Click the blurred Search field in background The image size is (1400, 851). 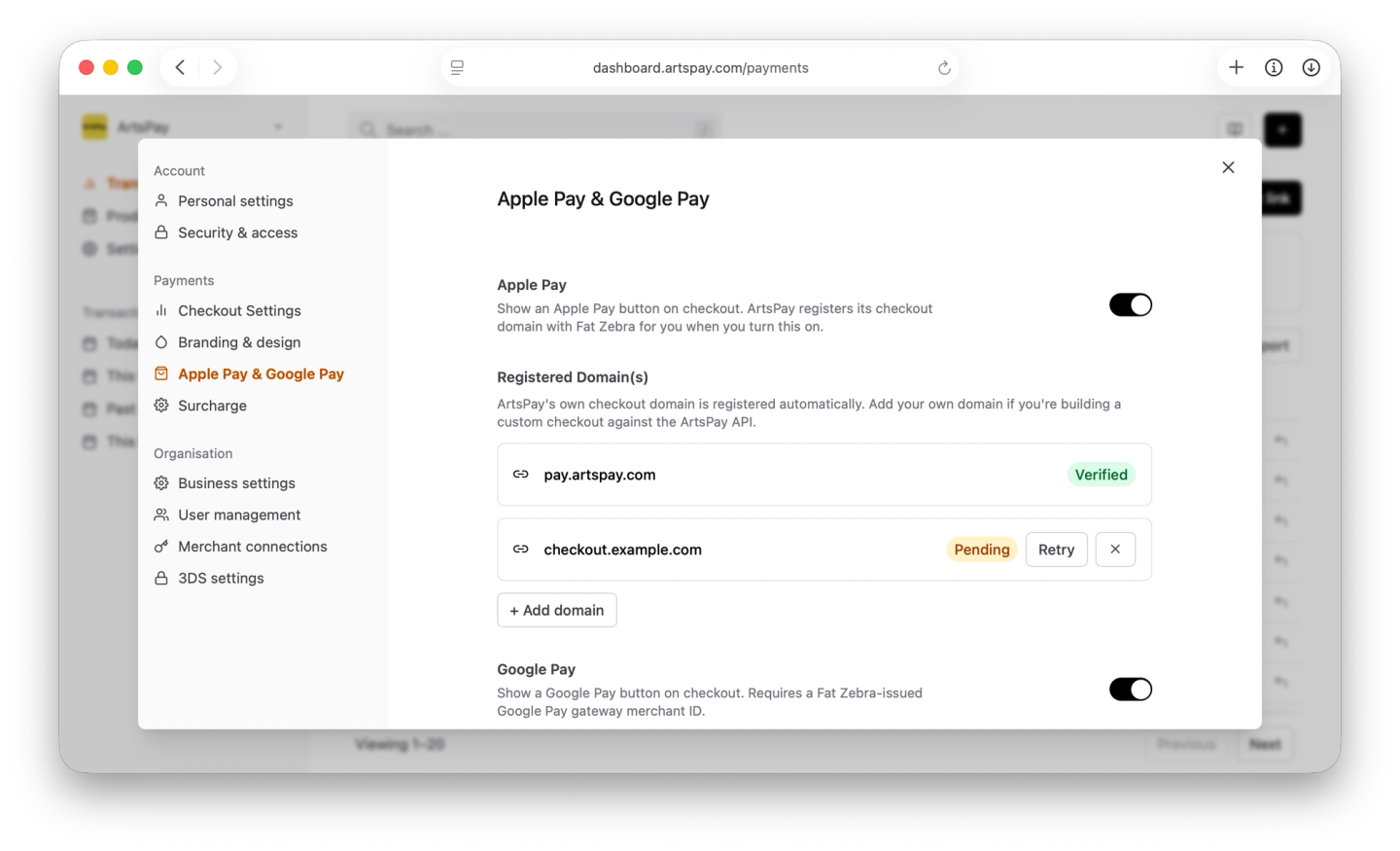coord(535,129)
